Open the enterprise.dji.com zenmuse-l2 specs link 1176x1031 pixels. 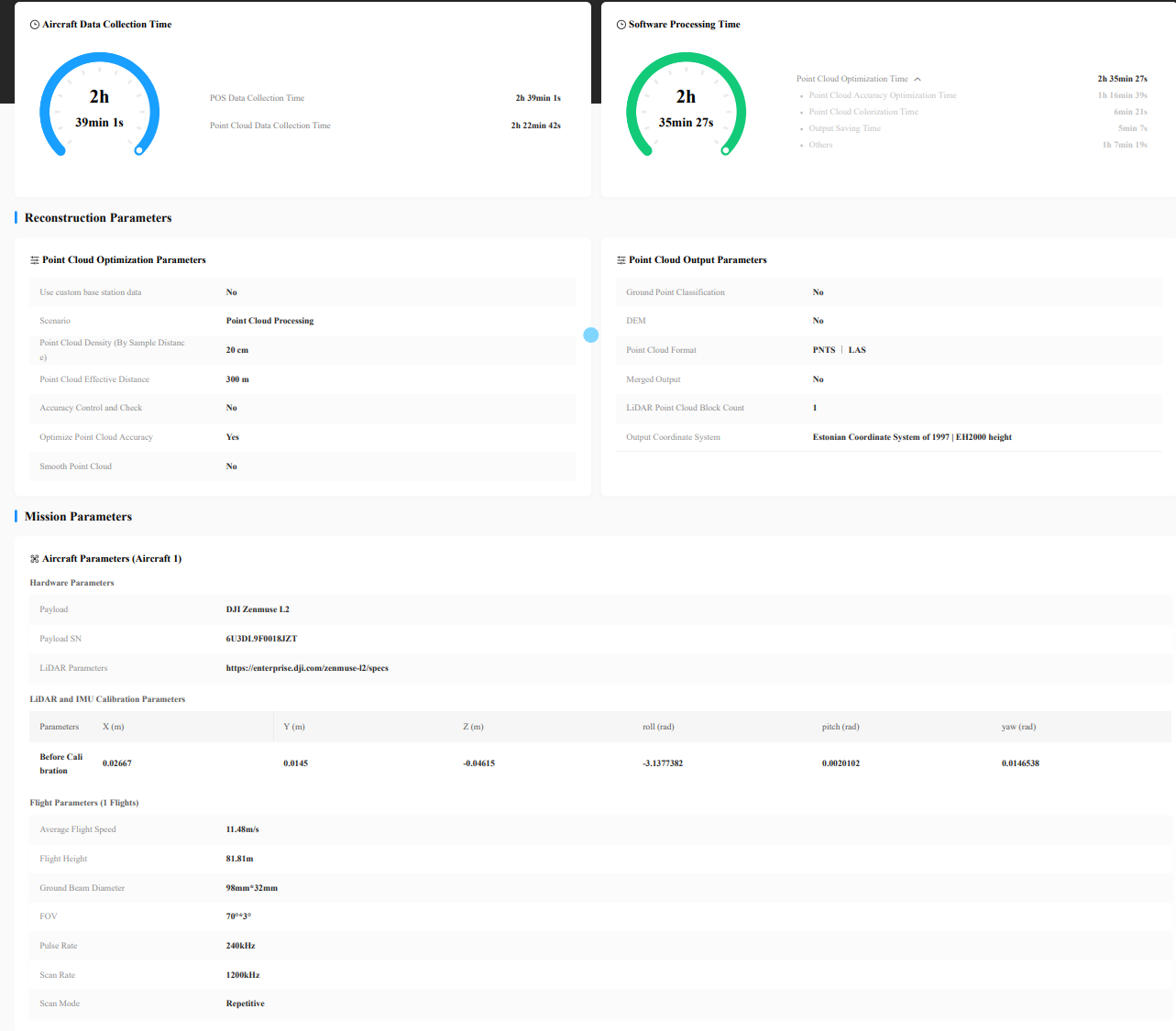[x=307, y=668]
